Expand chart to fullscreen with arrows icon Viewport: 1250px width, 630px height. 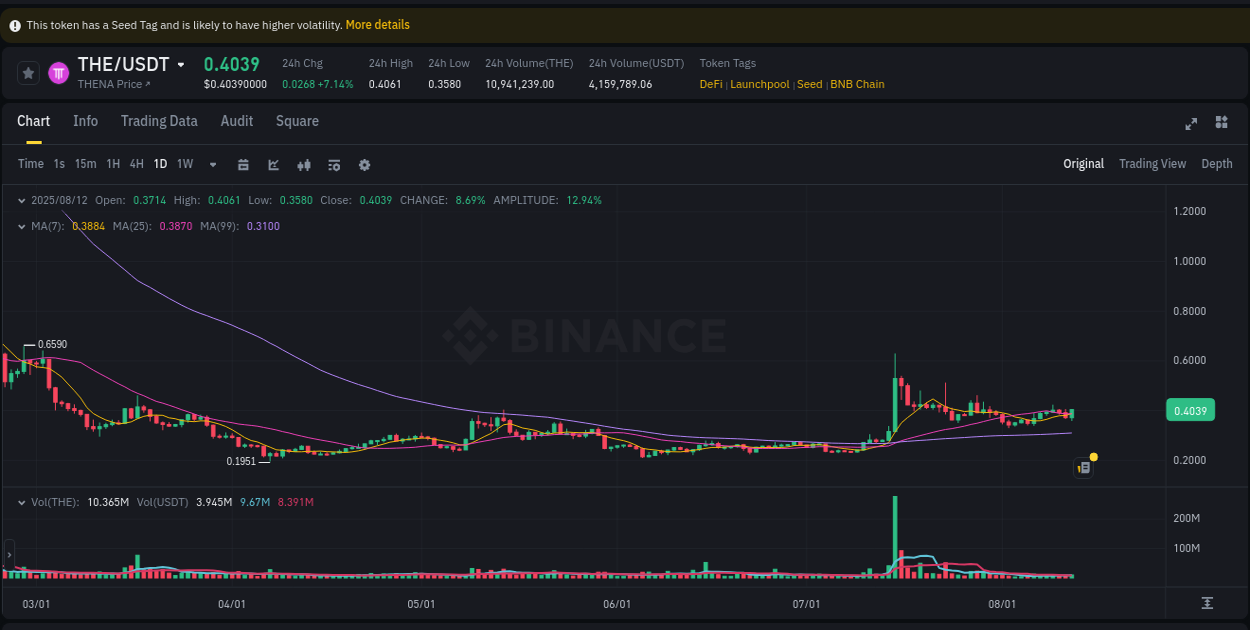tap(1191, 123)
